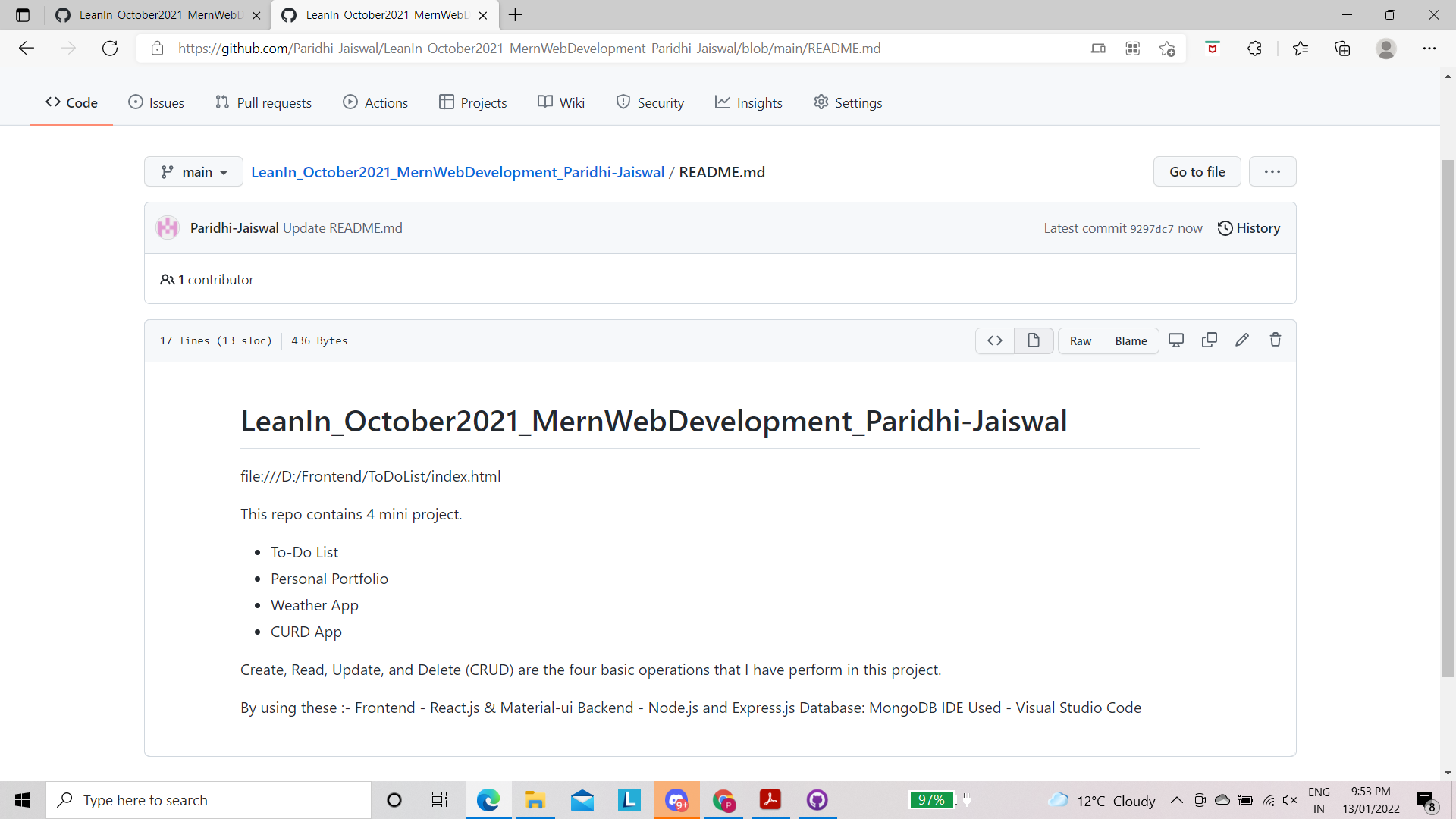This screenshot has height=819, width=1456.
Task: Click the Windows taskbar search box
Action: [209, 800]
